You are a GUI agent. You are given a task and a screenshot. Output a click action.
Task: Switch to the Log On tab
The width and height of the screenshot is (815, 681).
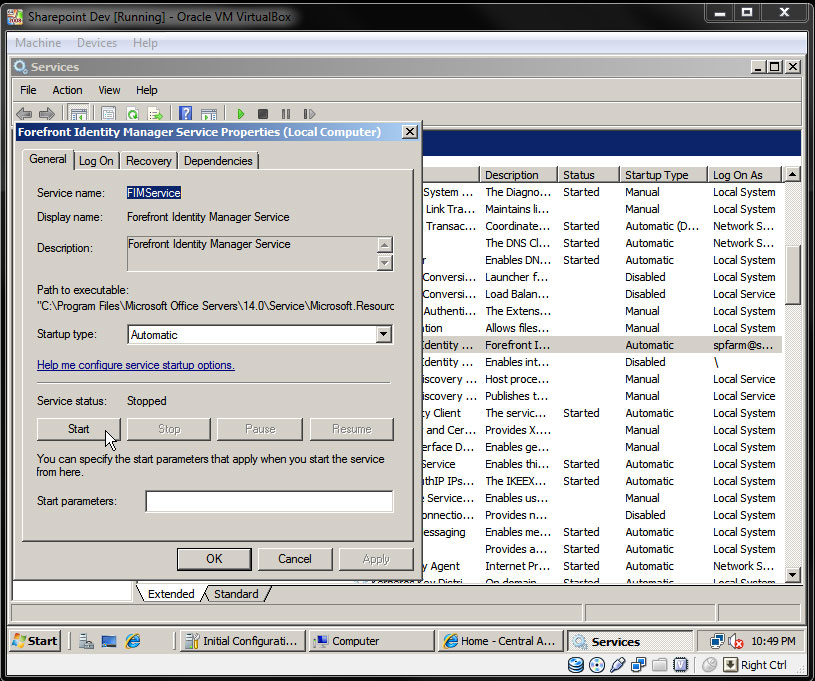coord(96,161)
